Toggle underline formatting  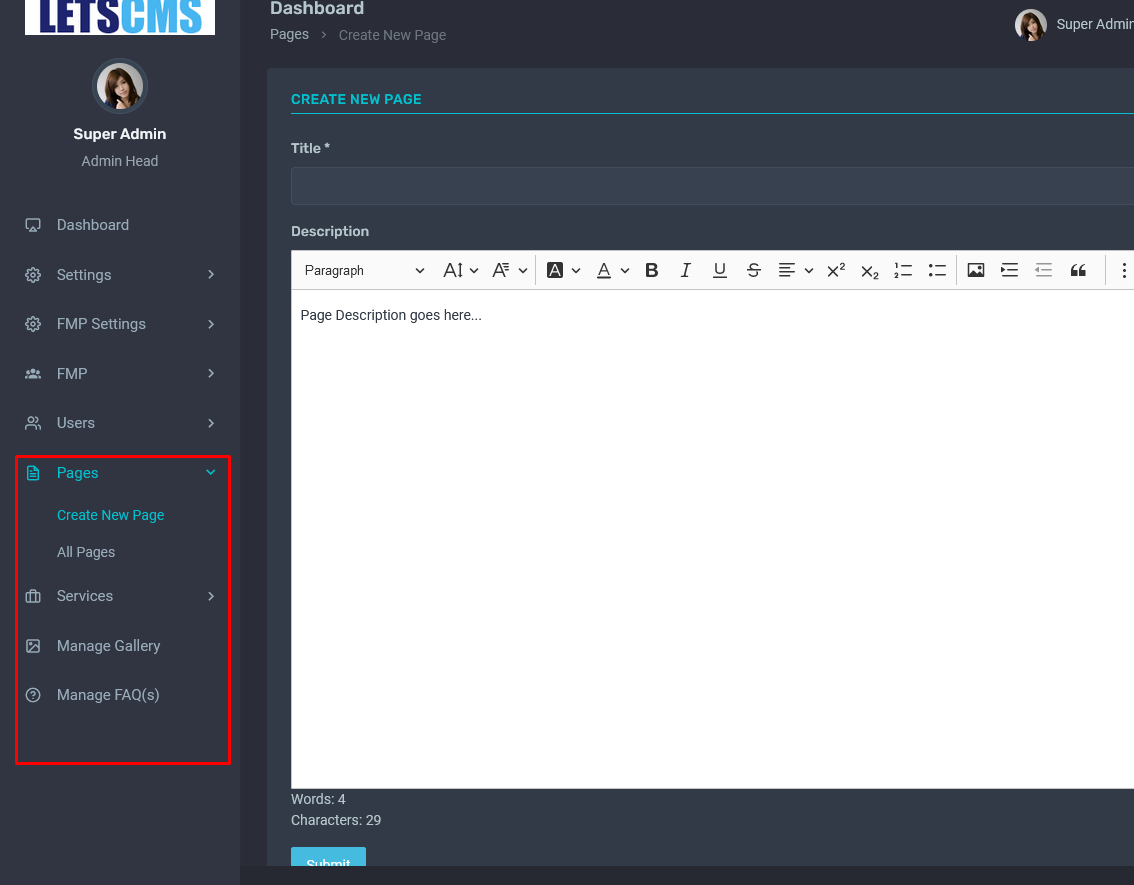coord(719,270)
